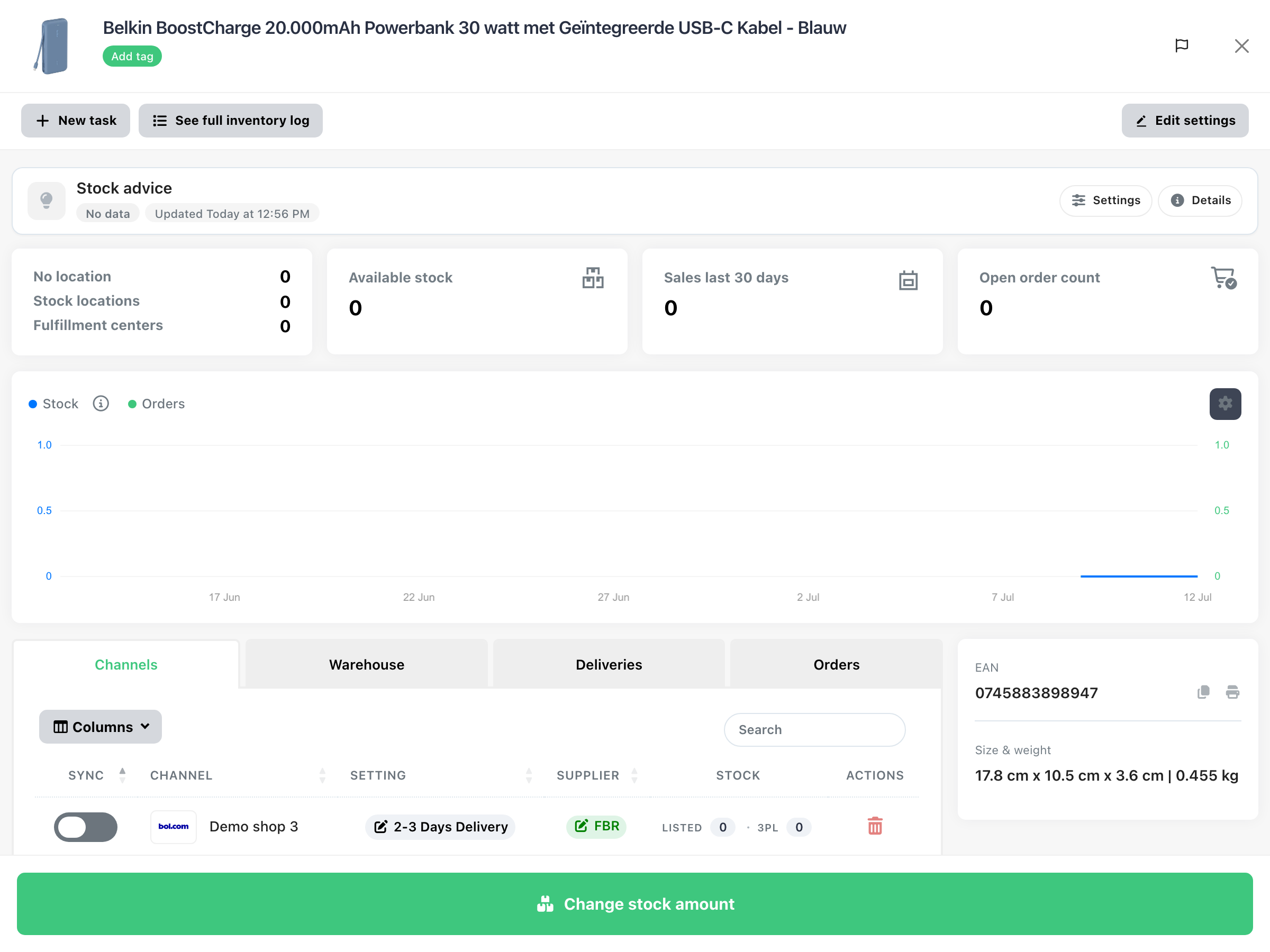Open Stock advice Details
The height and width of the screenshot is (952, 1270).
pyautogui.click(x=1200, y=200)
